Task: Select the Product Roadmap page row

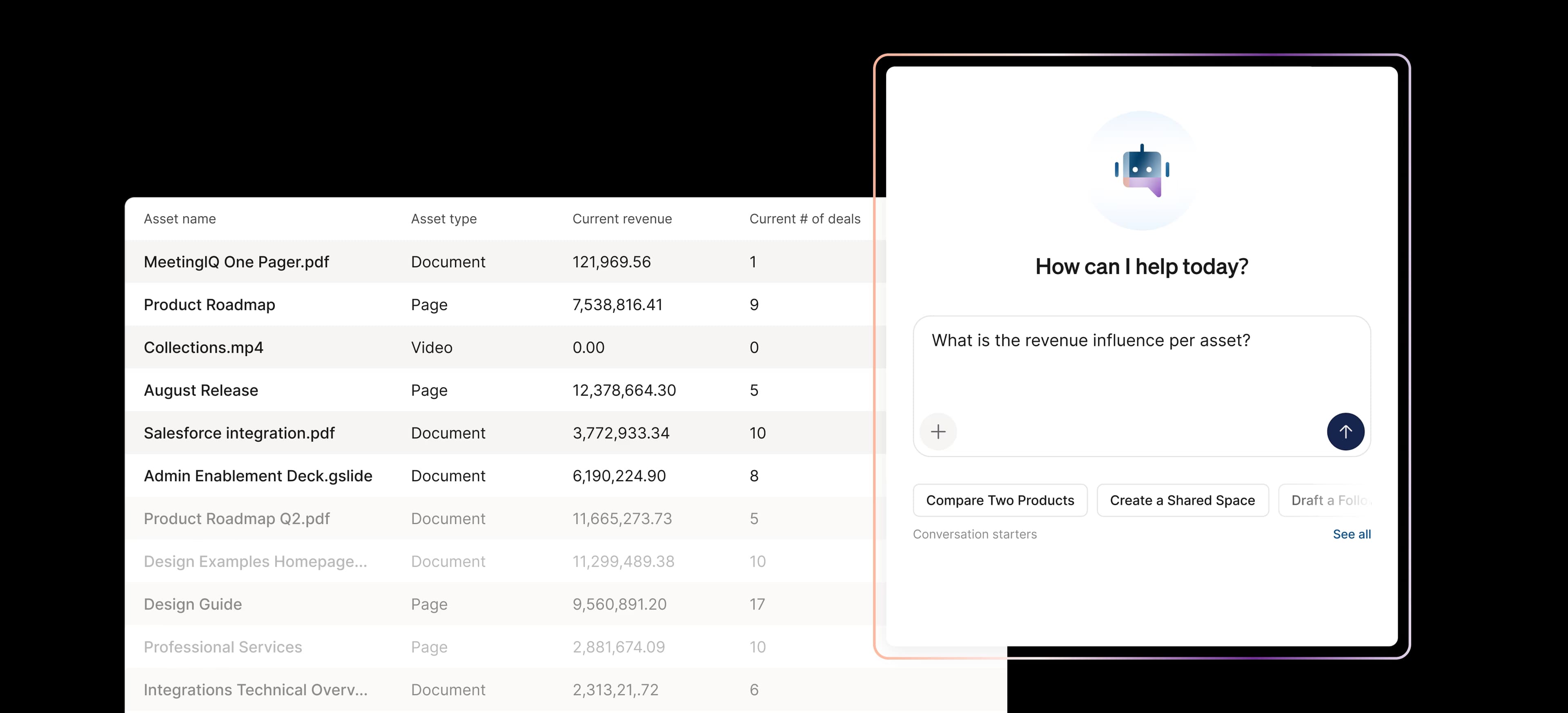Action: [x=209, y=304]
